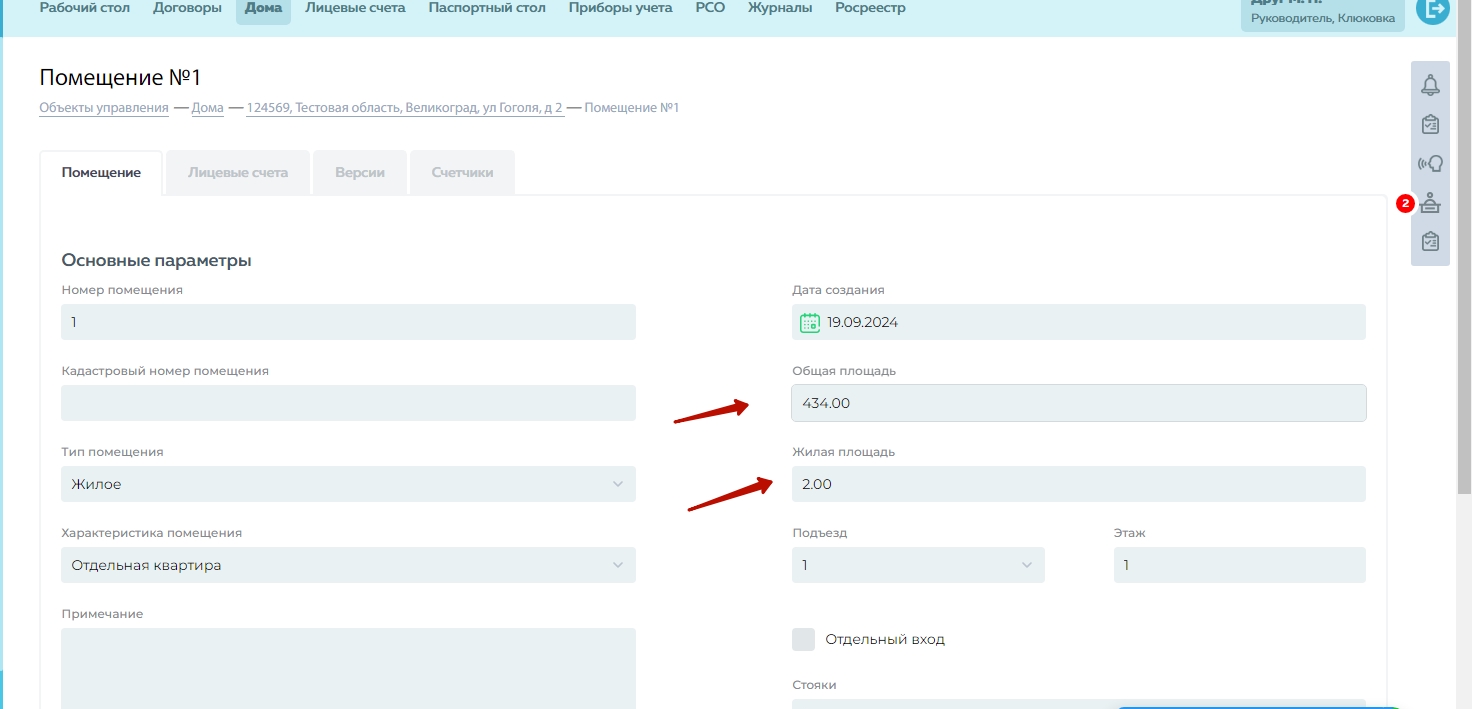Open the Паспортный стол menu item

487,8
